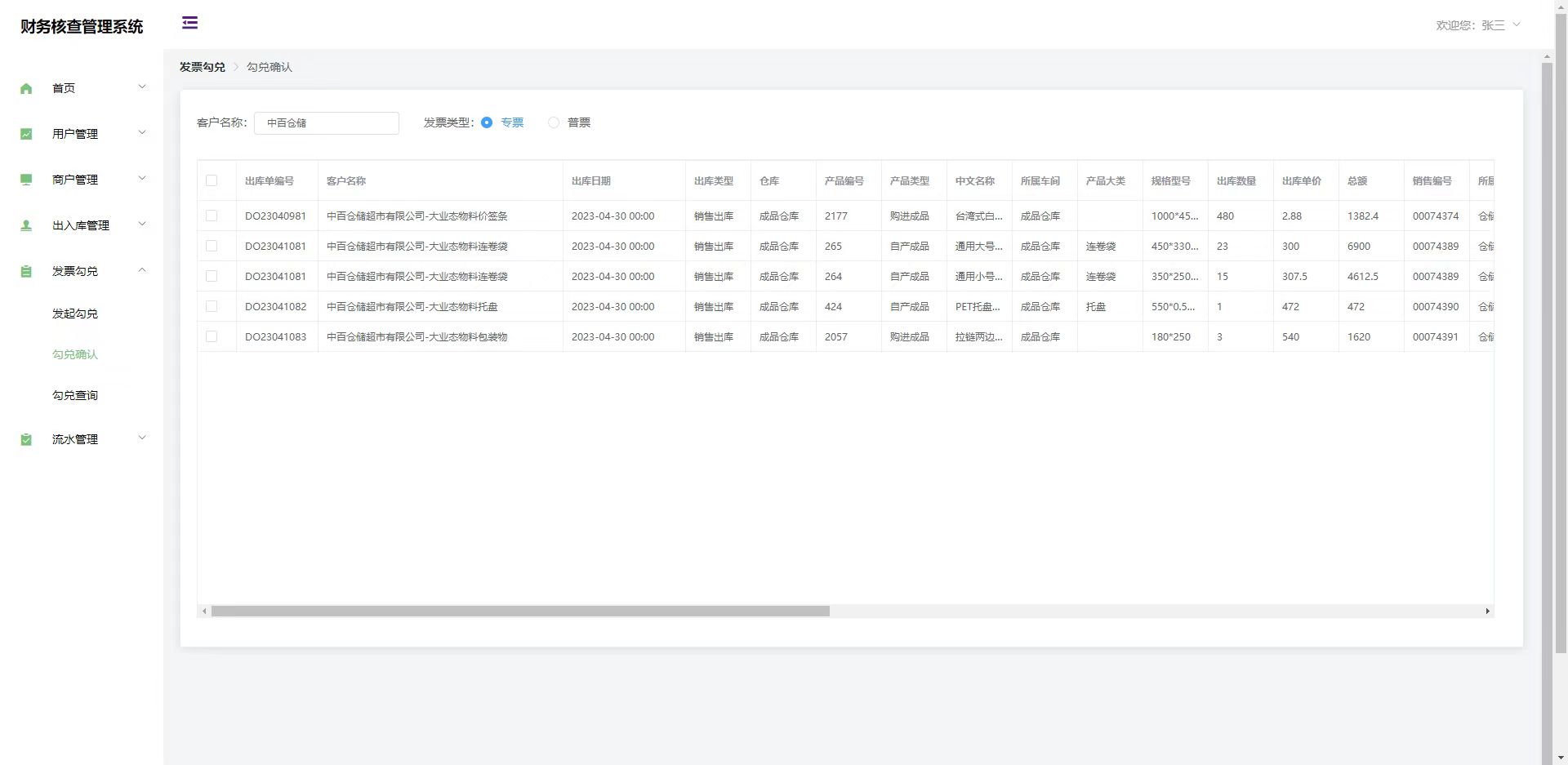Open the 勾兑确认 submenu item
This screenshot has height=765, width=1568.
(x=75, y=354)
